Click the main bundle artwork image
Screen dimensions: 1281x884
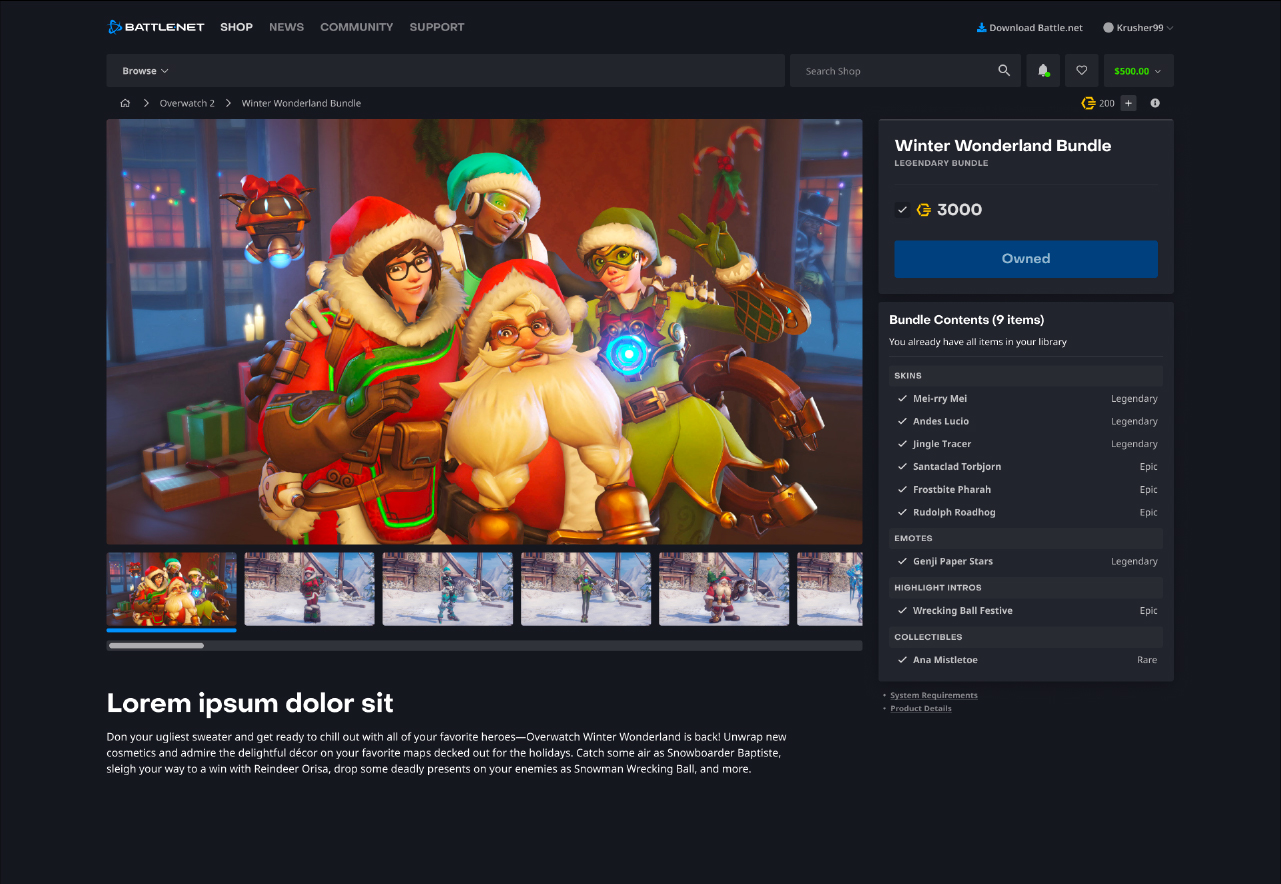pos(485,332)
